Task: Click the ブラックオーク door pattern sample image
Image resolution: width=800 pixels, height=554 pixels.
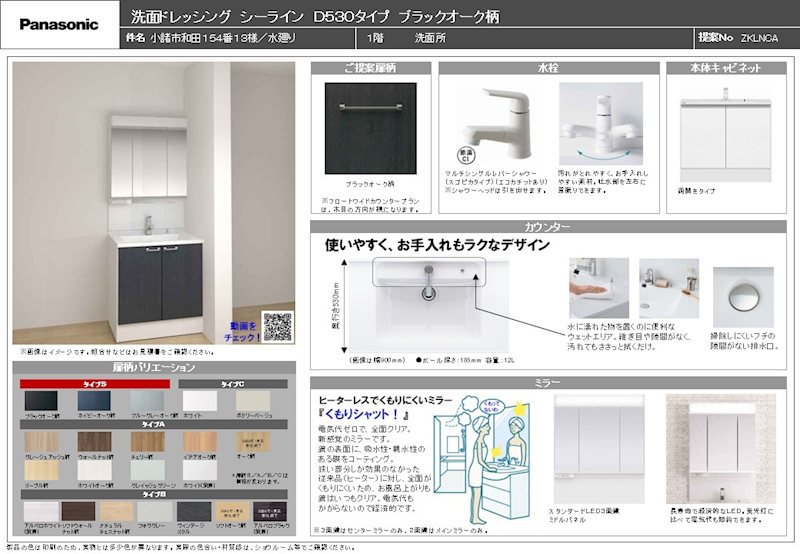Action: coord(370,128)
